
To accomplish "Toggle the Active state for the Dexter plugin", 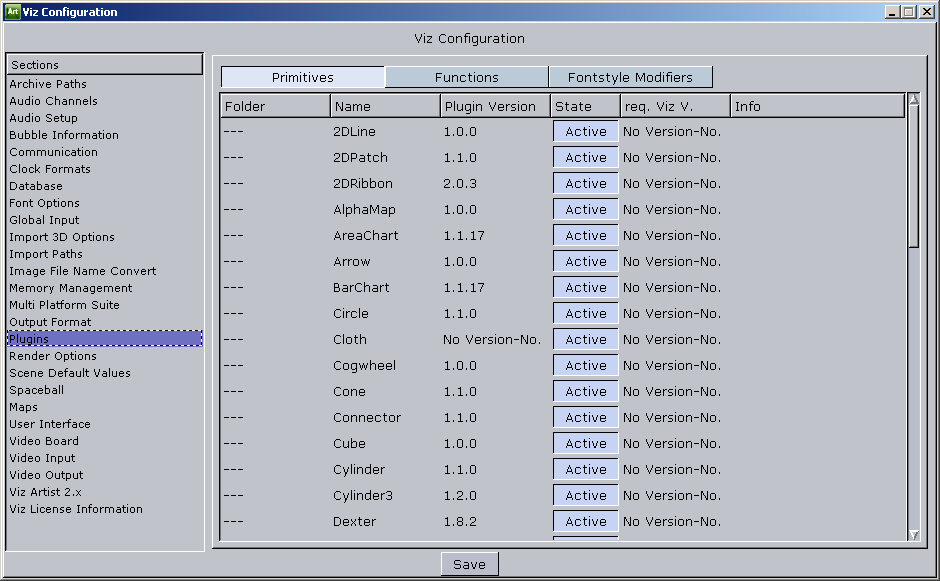I will (584, 521).
